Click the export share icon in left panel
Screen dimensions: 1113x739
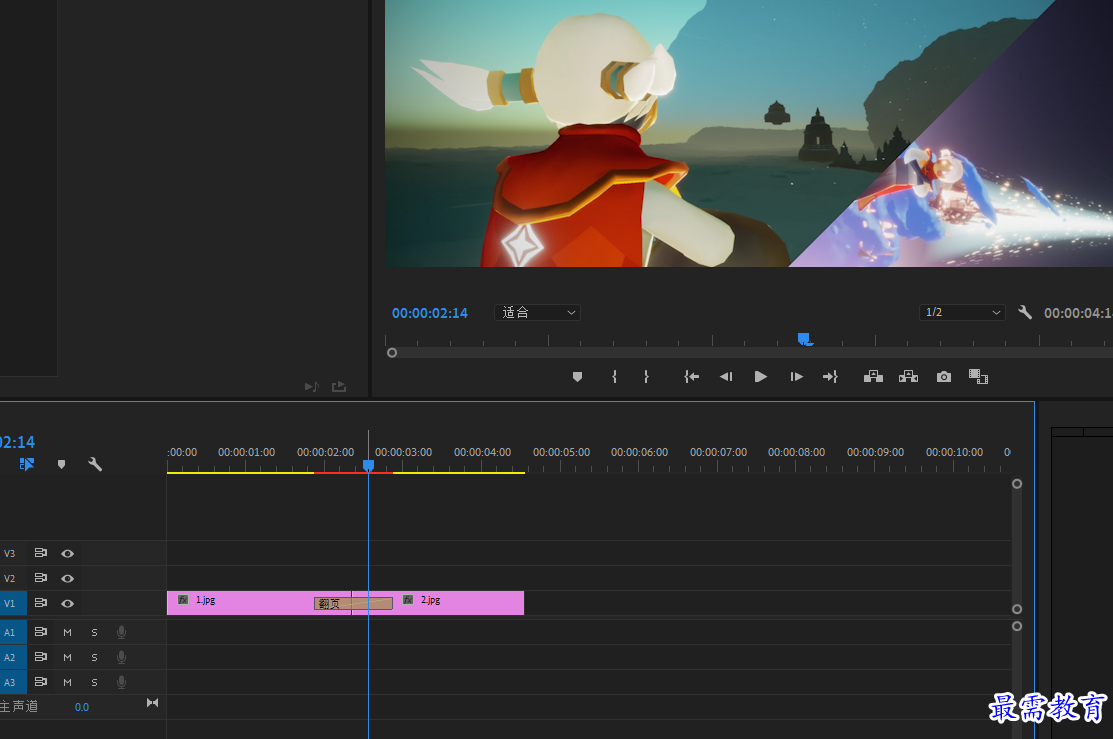(x=339, y=386)
